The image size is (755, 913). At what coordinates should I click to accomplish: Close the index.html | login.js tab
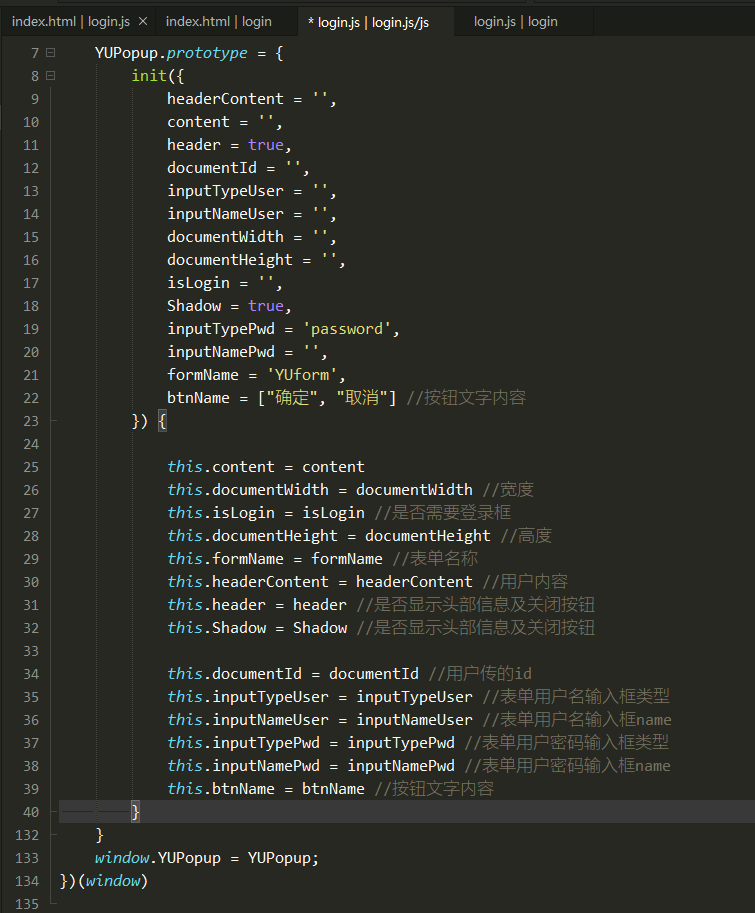[143, 22]
